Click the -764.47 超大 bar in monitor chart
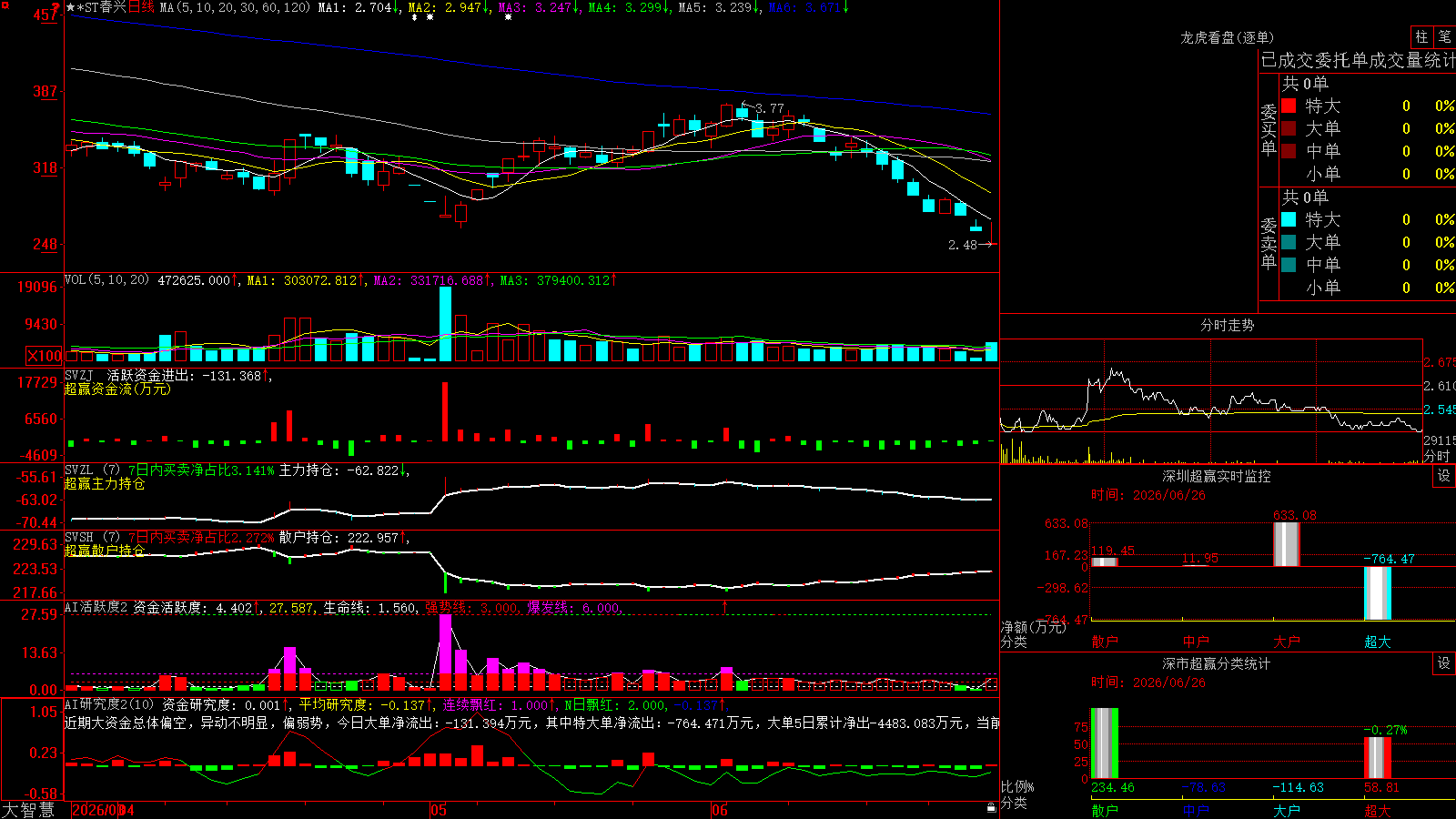 (1378, 593)
